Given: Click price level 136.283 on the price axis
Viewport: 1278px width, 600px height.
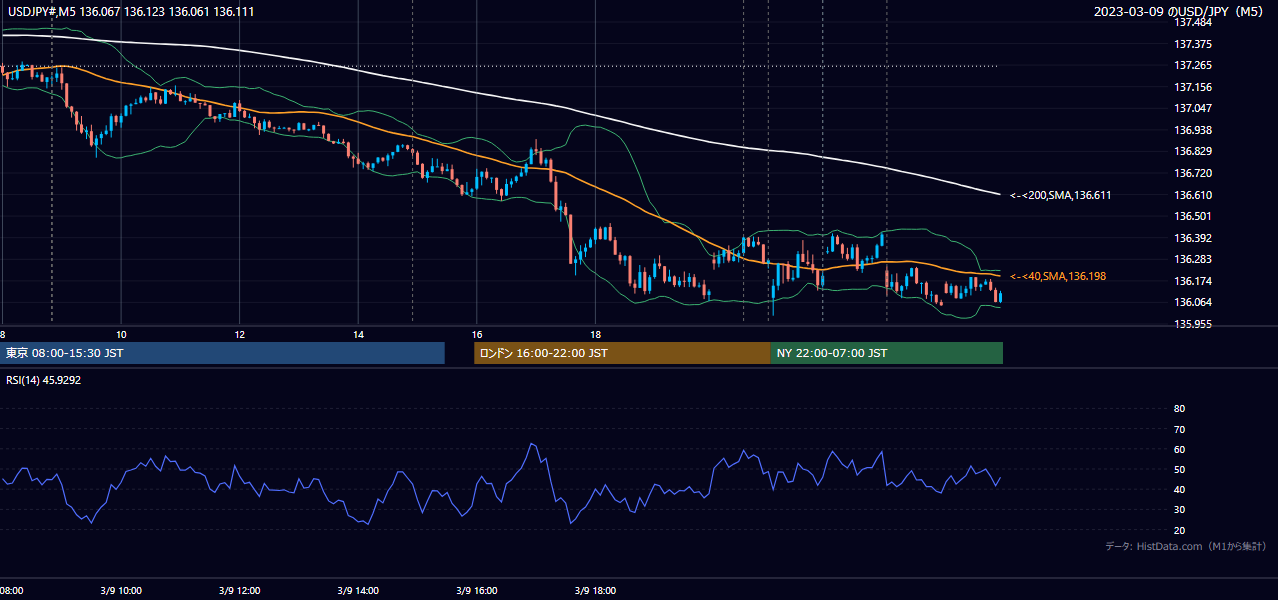Looking at the screenshot, I should [1193, 259].
